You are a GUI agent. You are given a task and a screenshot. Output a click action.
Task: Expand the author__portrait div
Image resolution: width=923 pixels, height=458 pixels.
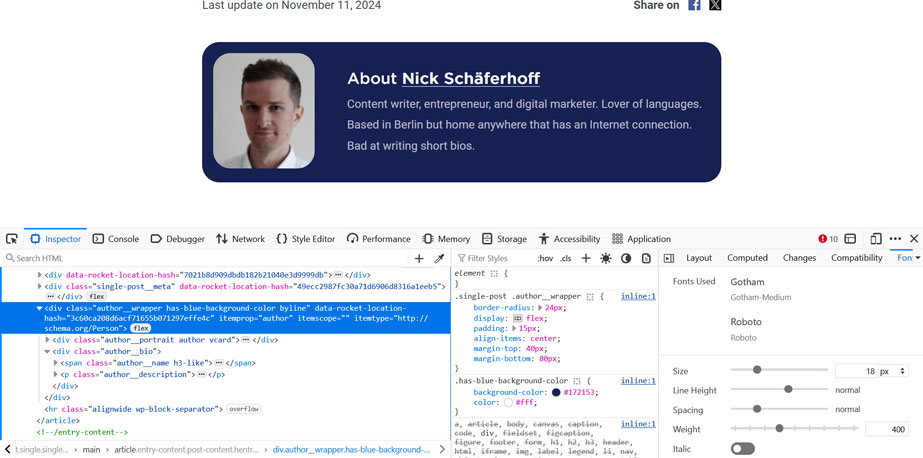pyautogui.click(x=48, y=340)
